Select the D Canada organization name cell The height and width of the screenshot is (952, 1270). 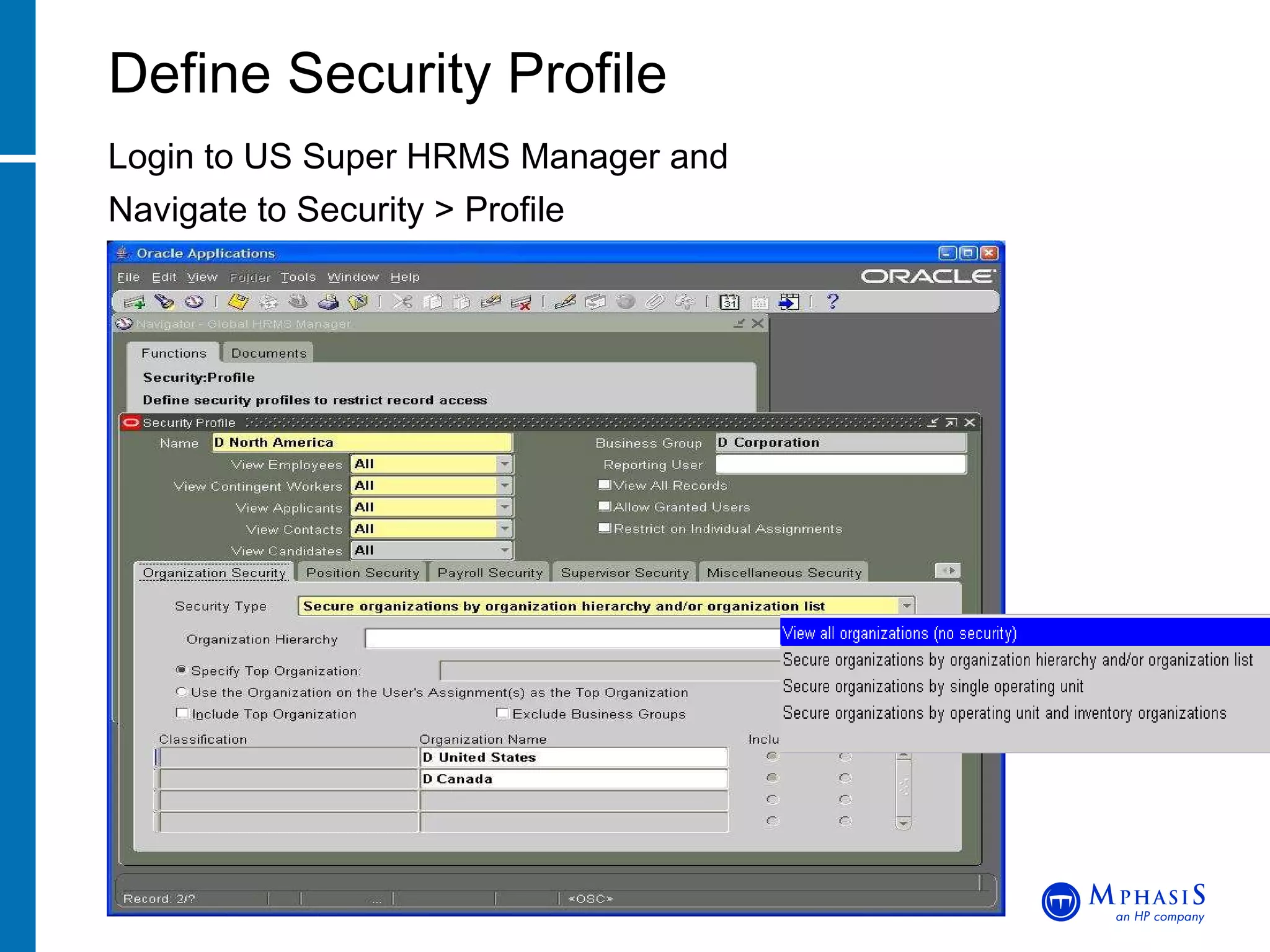(574, 778)
